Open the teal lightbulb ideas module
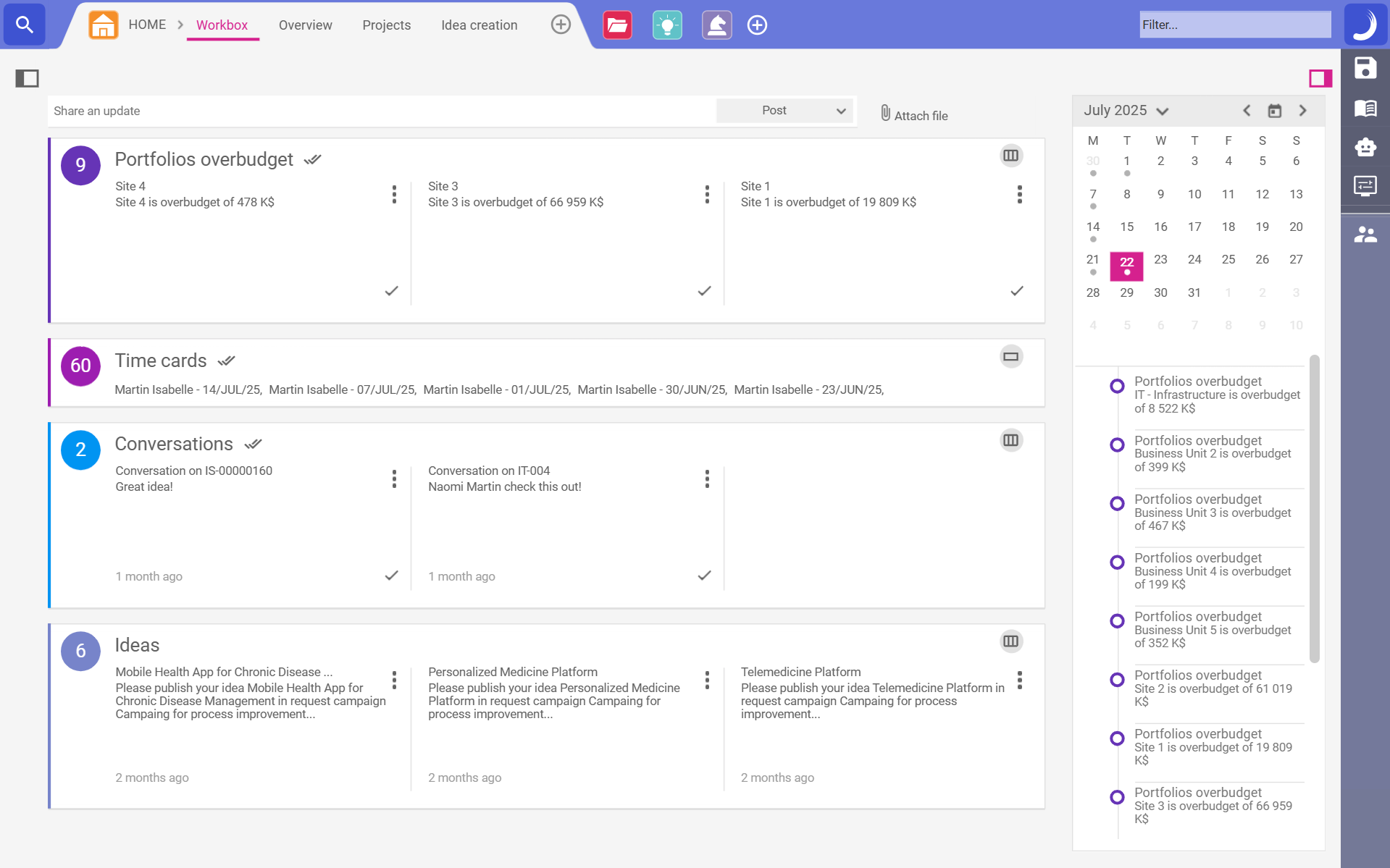The height and width of the screenshot is (868, 1390). (x=667, y=25)
